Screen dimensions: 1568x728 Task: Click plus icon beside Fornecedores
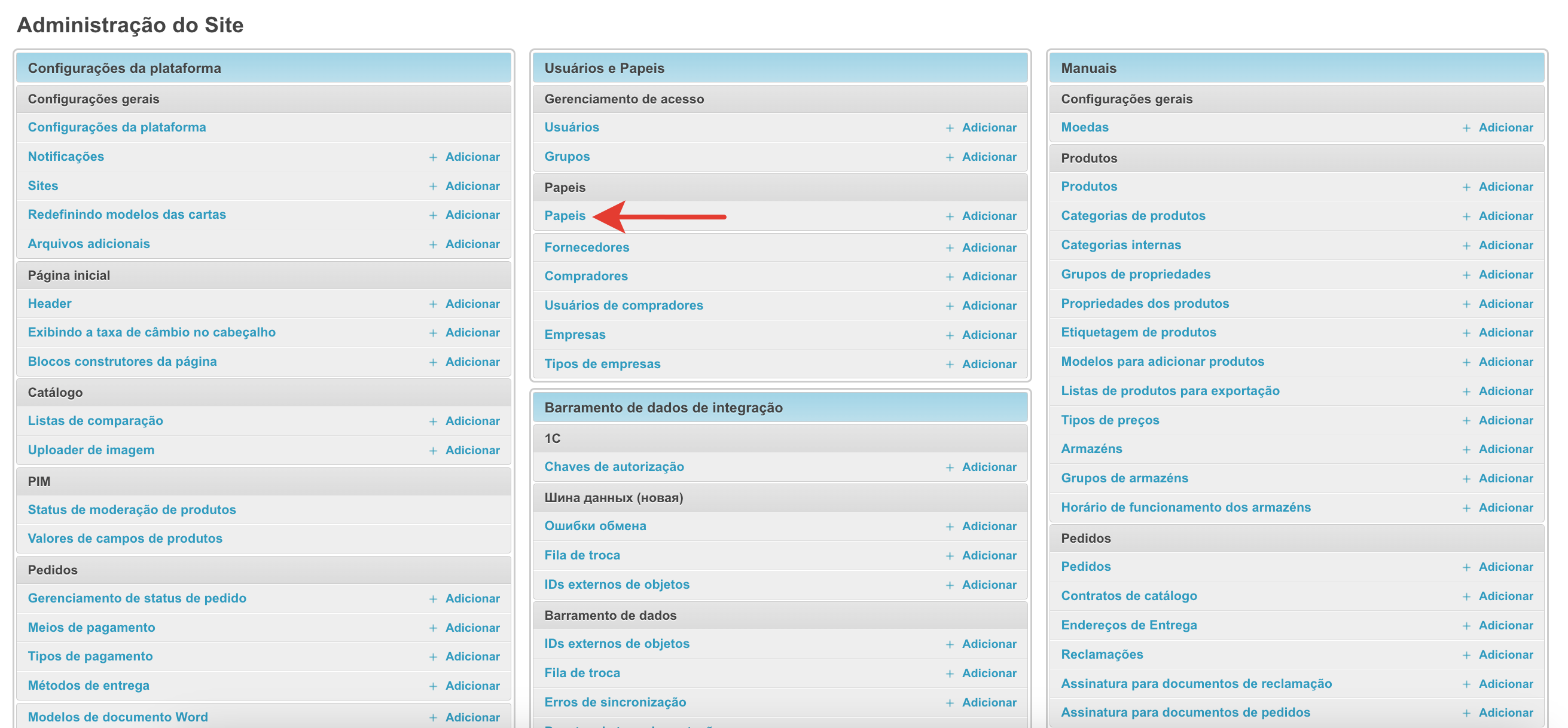coord(949,247)
